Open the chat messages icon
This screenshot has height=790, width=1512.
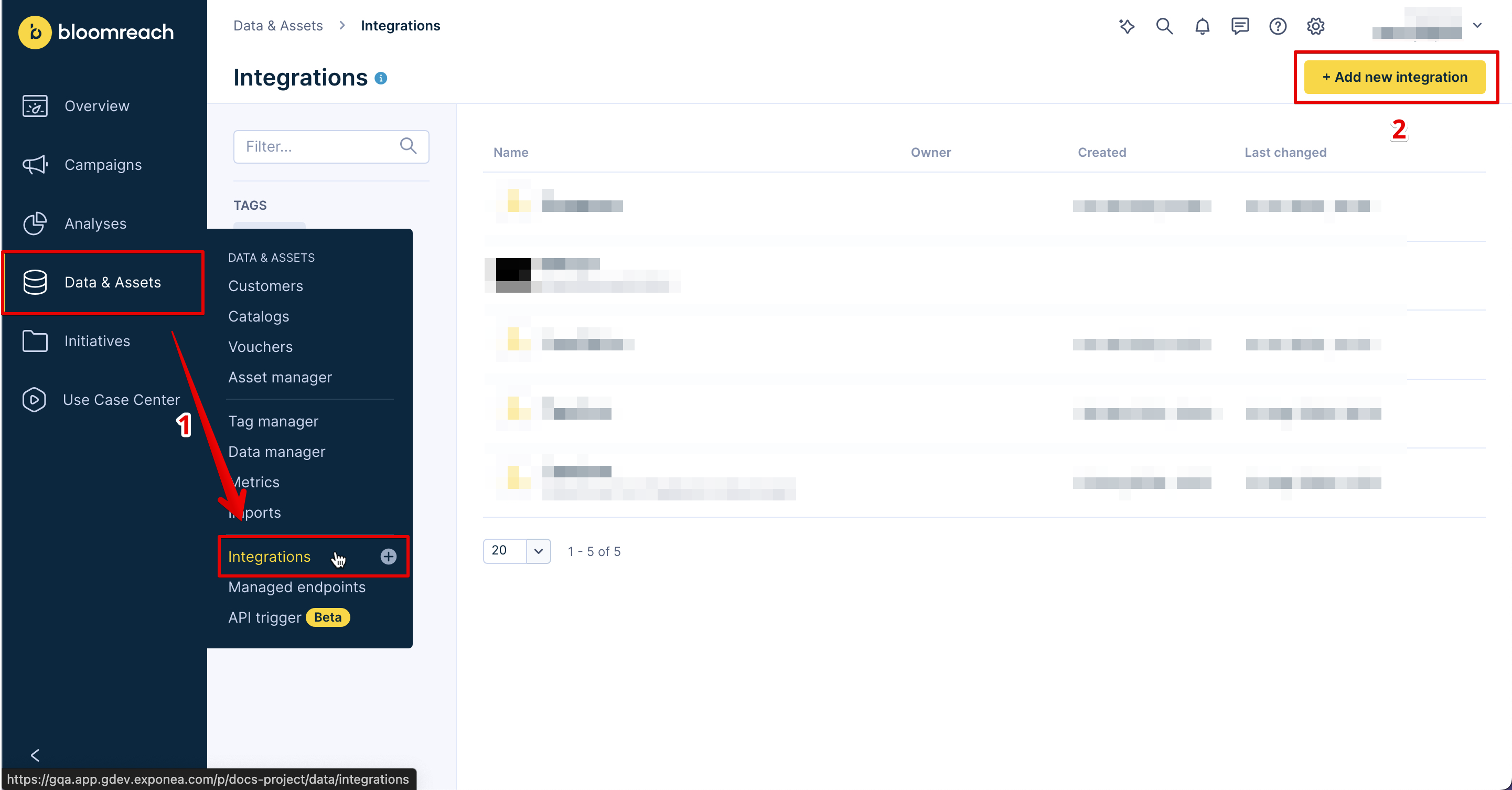pos(1240,26)
